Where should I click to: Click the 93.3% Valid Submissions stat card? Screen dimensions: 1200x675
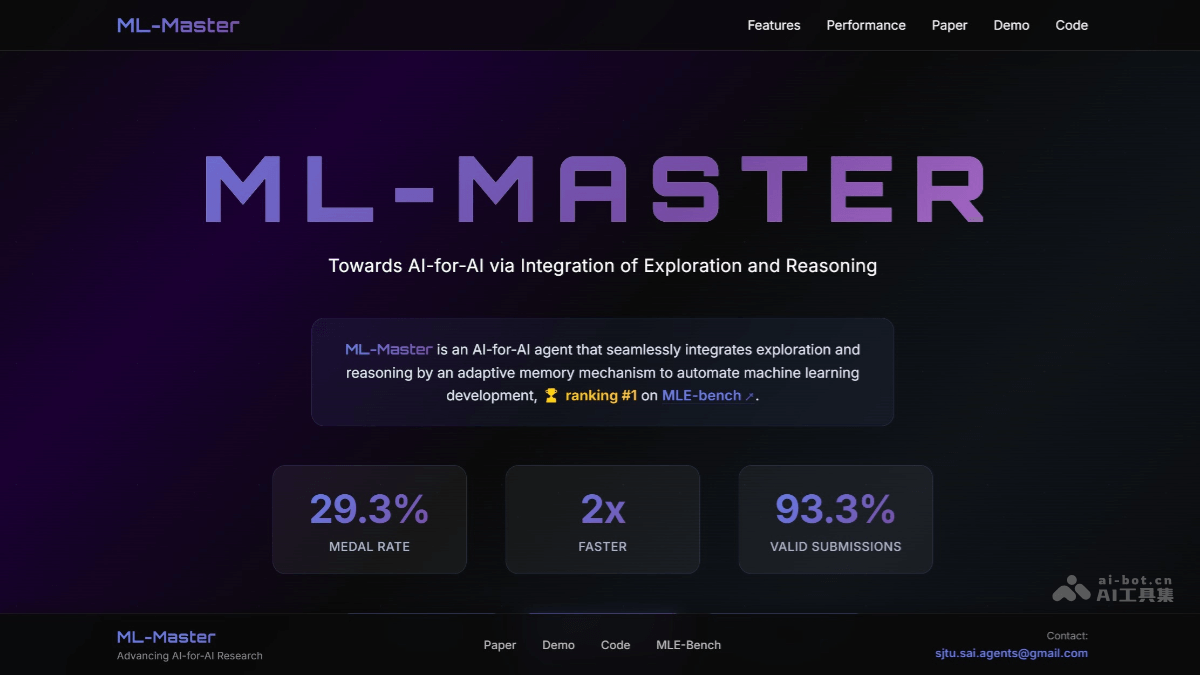point(835,519)
